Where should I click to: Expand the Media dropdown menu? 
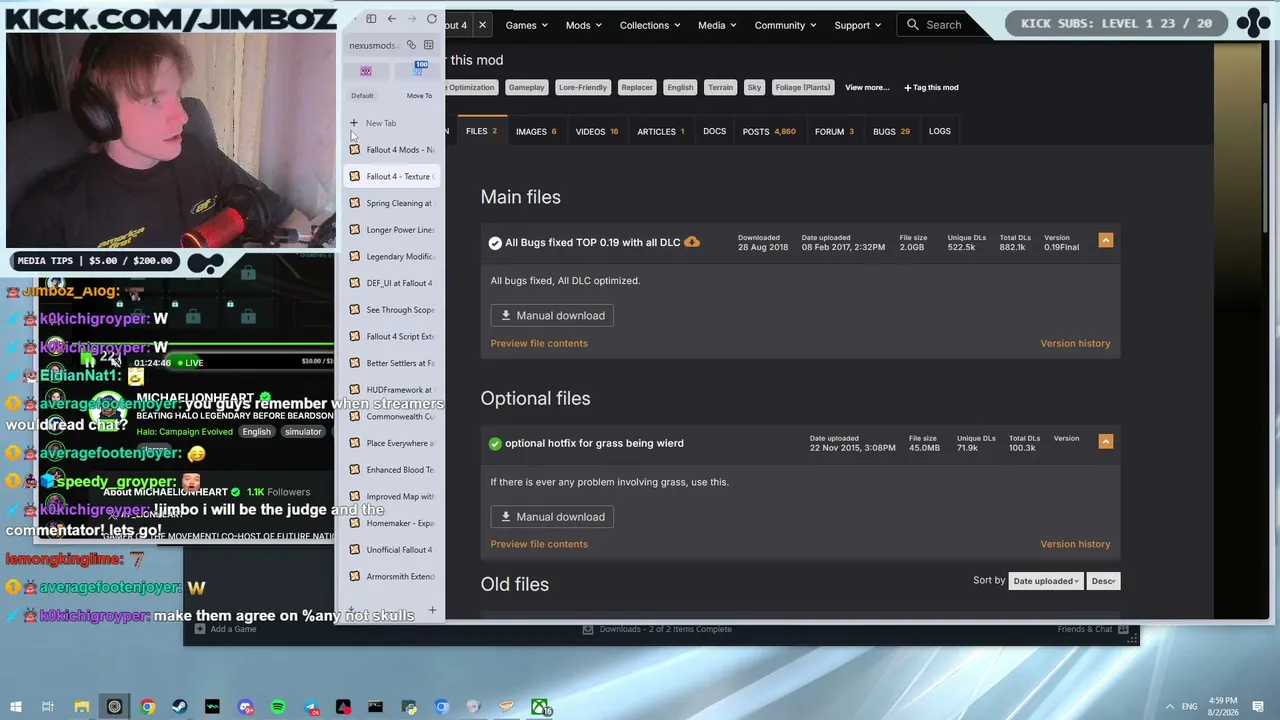pos(717,25)
